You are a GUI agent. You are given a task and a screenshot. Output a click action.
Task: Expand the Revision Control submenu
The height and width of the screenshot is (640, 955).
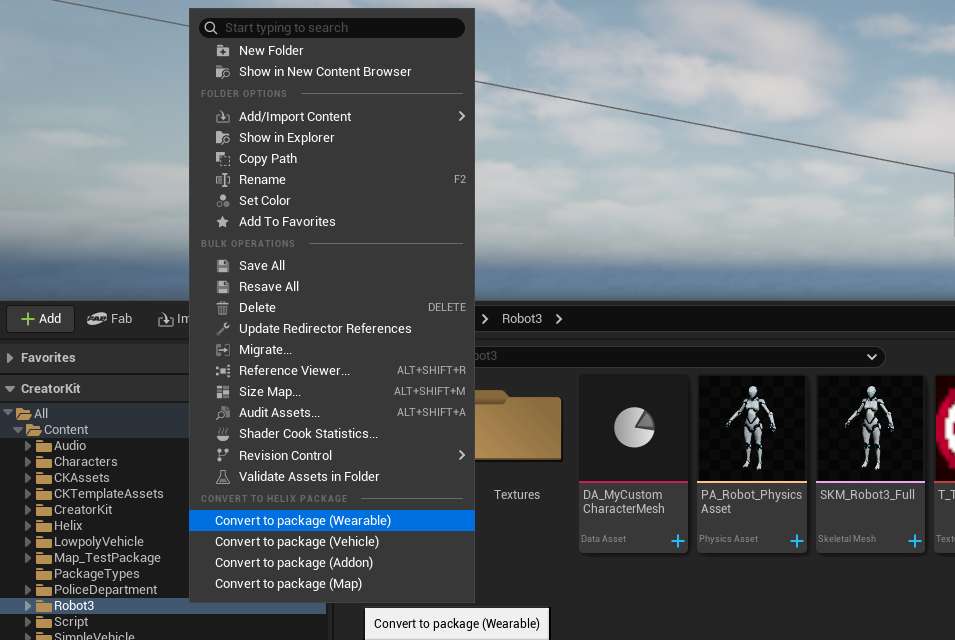(461, 456)
